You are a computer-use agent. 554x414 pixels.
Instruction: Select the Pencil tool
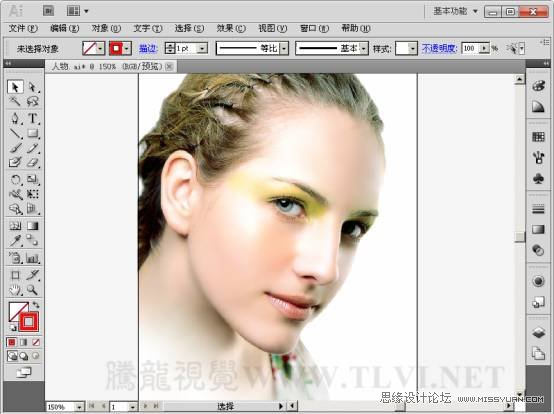click(x=33, y=148)
